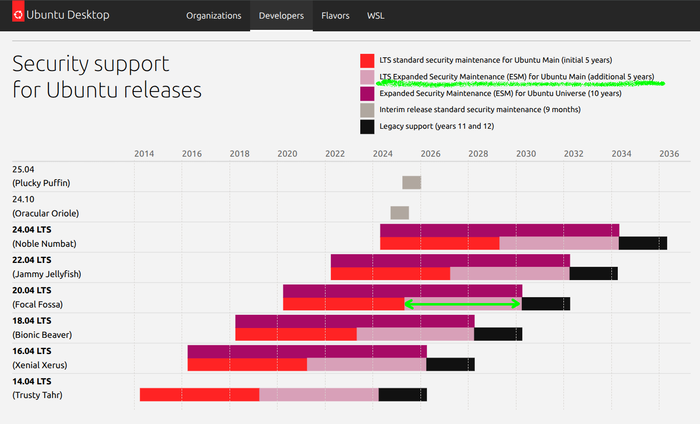Click the 16.04 LTS label
700x424 pixels.
[32, 351]
